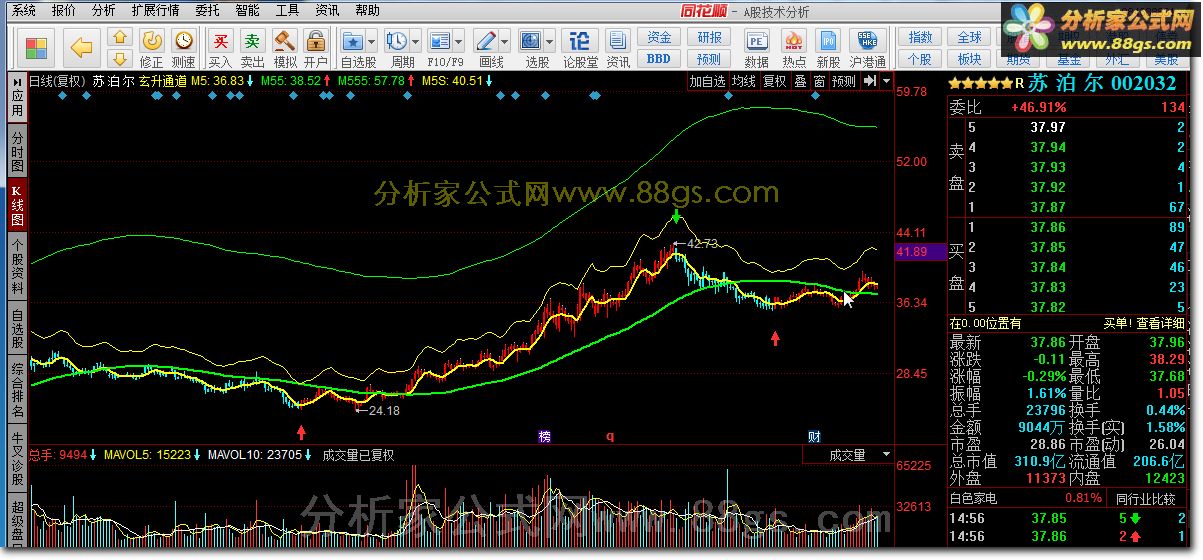
Task: Open the 修正 correction tool
Action: click(x=151, y=48)
